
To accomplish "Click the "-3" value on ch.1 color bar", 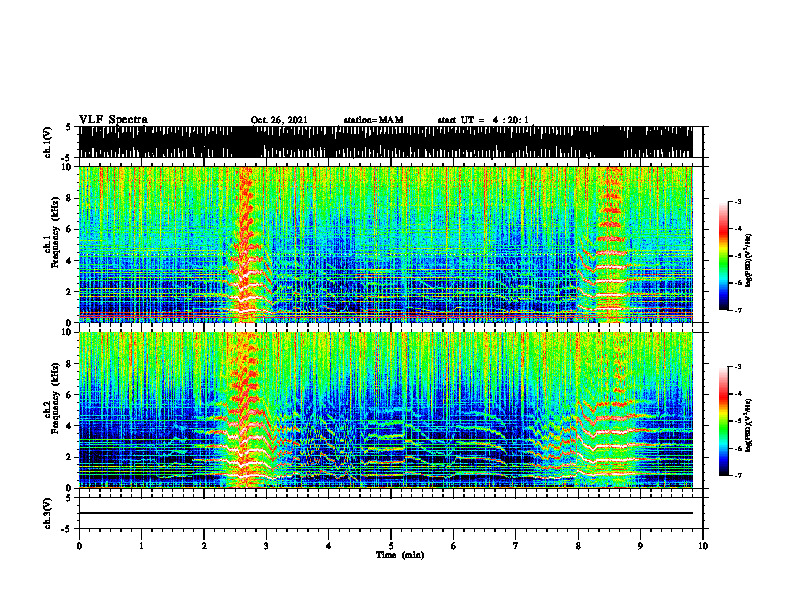I will pyautogui.click(x=737, y=201).
